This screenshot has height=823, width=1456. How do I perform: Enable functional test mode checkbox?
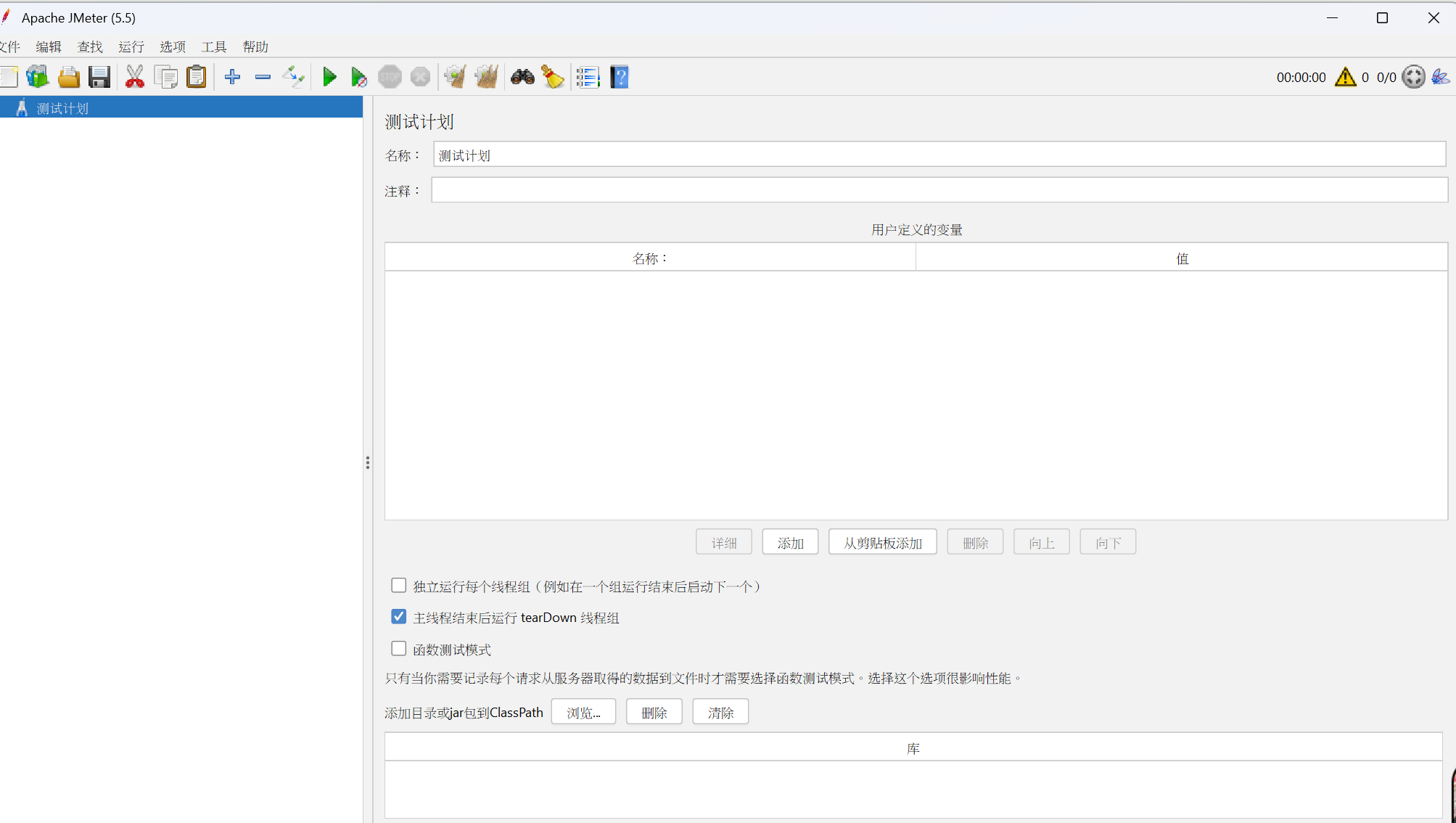tap(398, 649)
